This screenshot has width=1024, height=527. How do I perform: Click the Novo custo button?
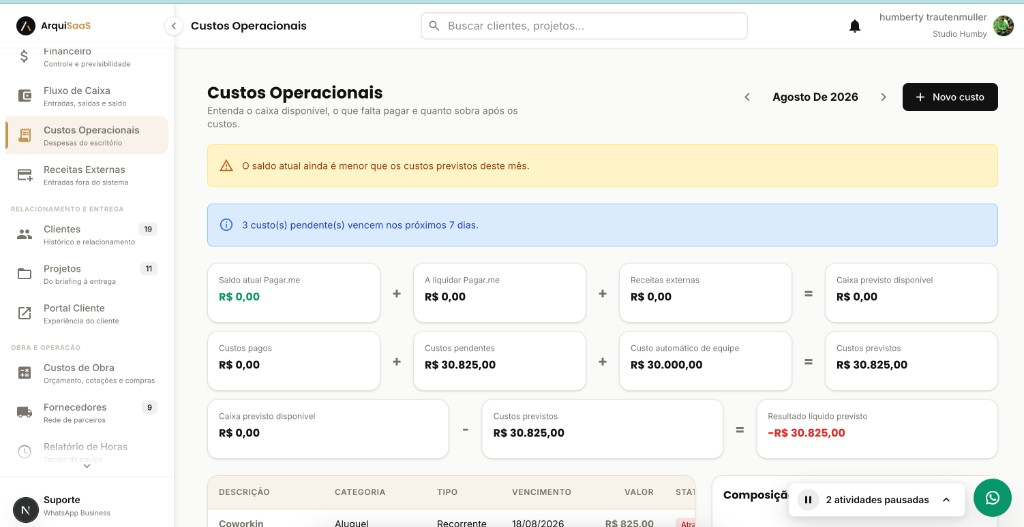(950, 97)
